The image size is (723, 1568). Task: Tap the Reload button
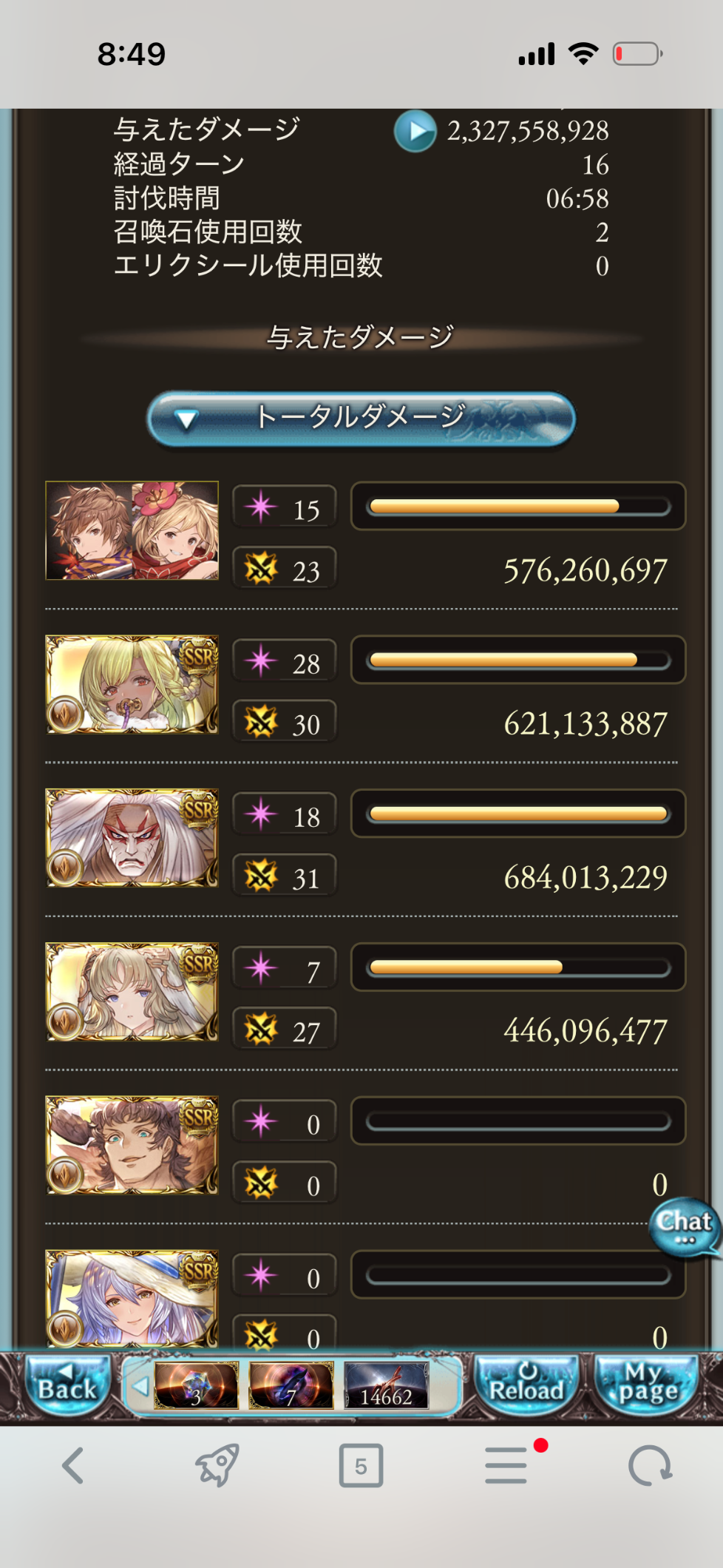(x=526, y=1385)
